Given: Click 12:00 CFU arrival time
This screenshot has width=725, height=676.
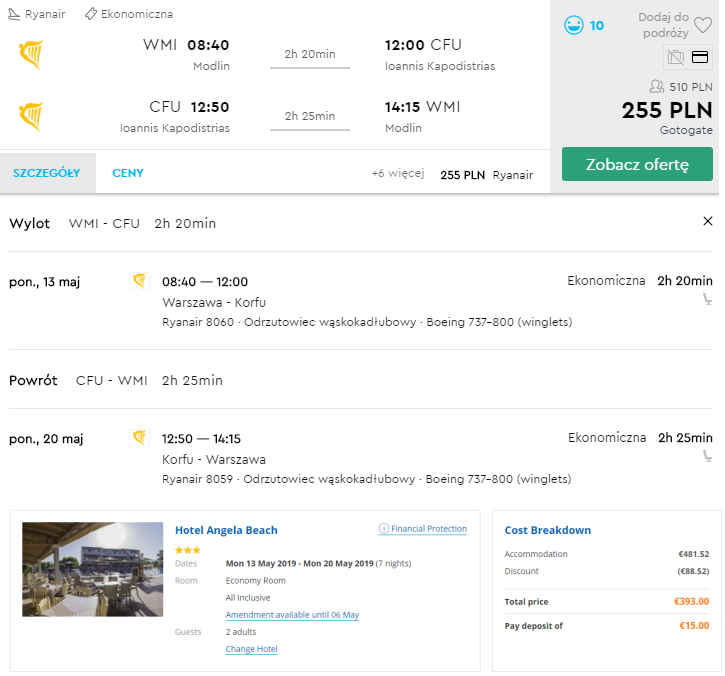Looking at the screenshot, I should pos(423,45).
